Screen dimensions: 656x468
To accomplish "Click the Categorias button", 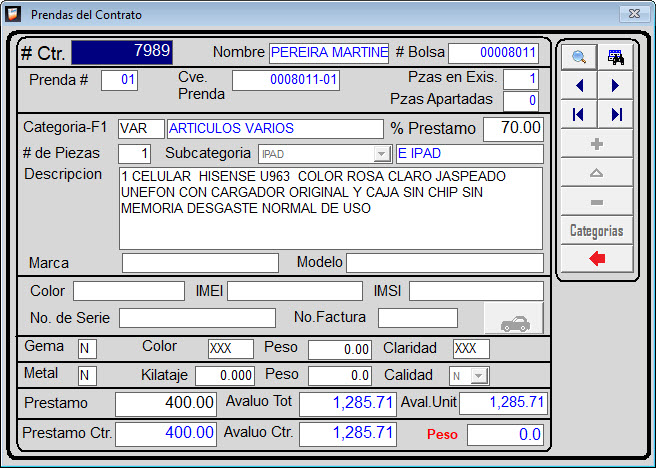I will (x=597, y=231).
